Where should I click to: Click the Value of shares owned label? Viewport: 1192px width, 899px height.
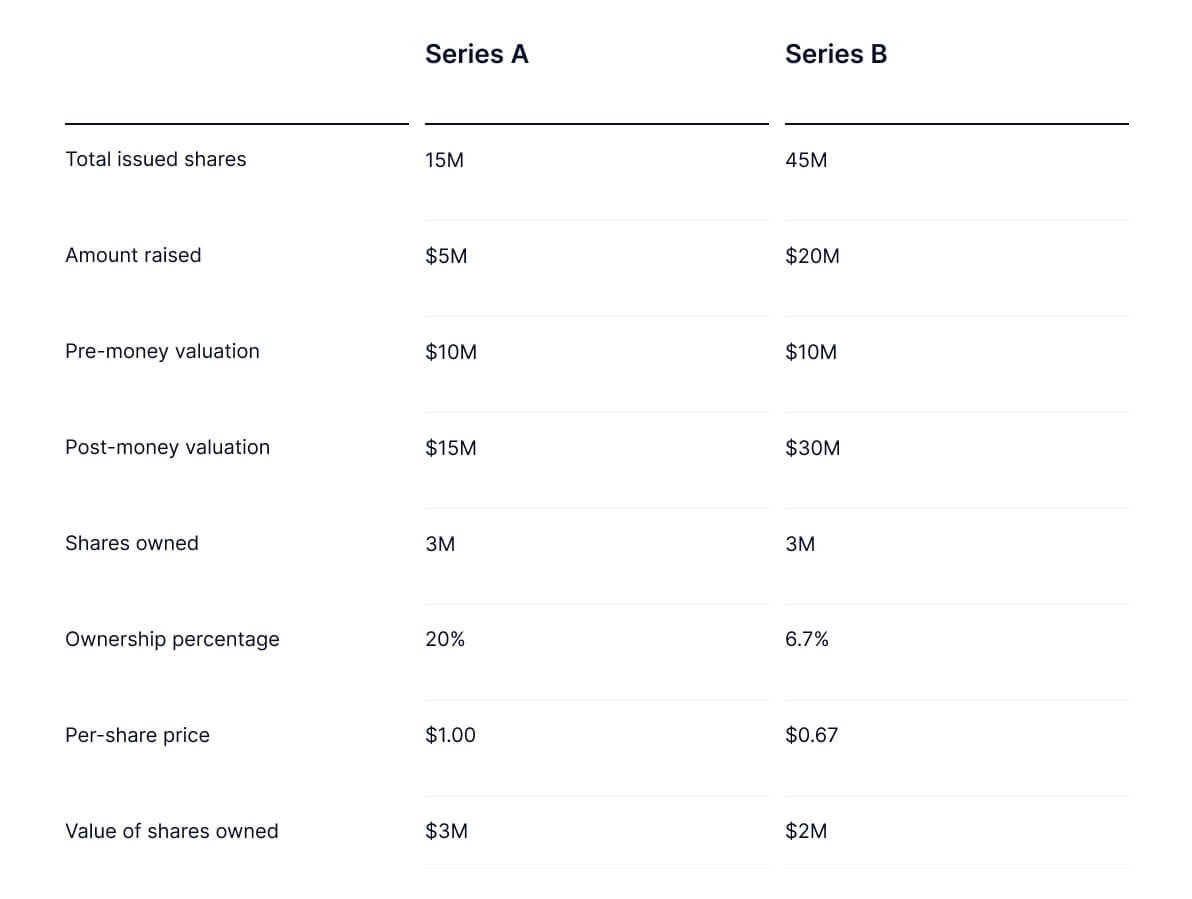point(171,831)
